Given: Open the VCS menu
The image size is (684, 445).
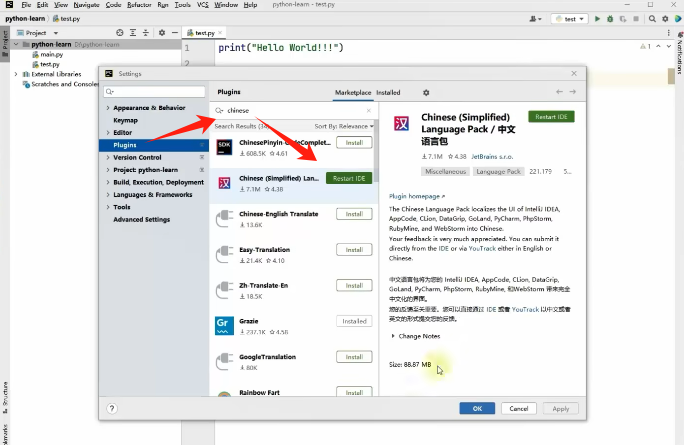Looking at the screenshot, I should click(x=202, y=5).
